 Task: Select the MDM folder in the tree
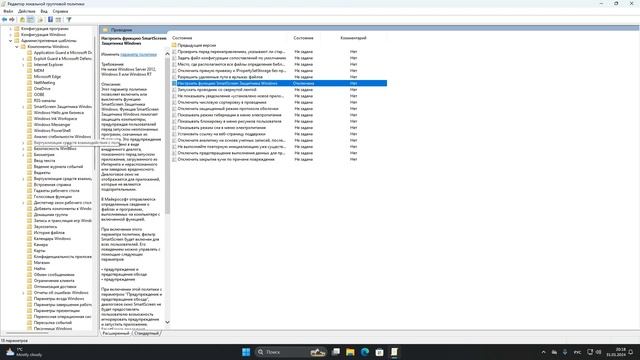[x=39, y=71]
